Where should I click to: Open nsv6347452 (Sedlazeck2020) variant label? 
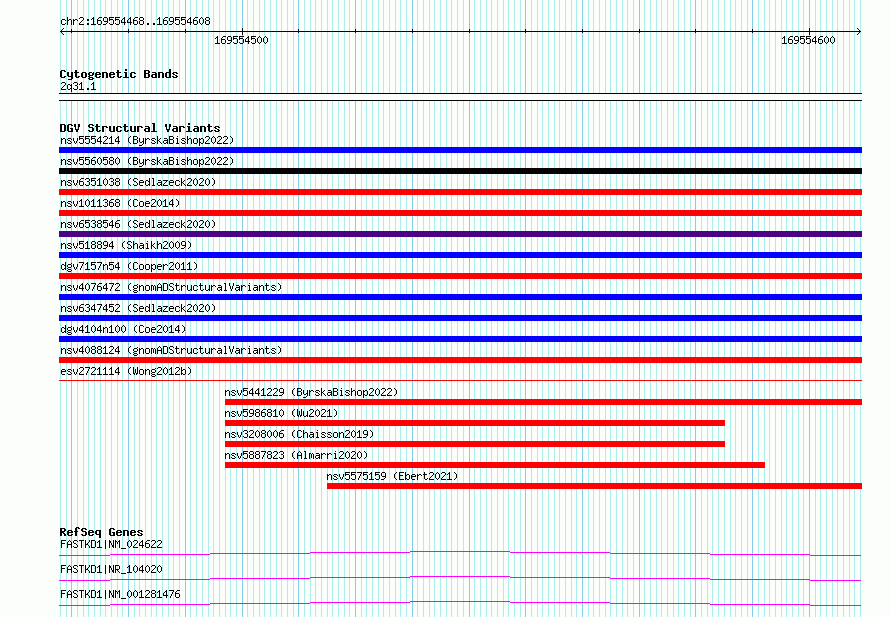[138, 308]
